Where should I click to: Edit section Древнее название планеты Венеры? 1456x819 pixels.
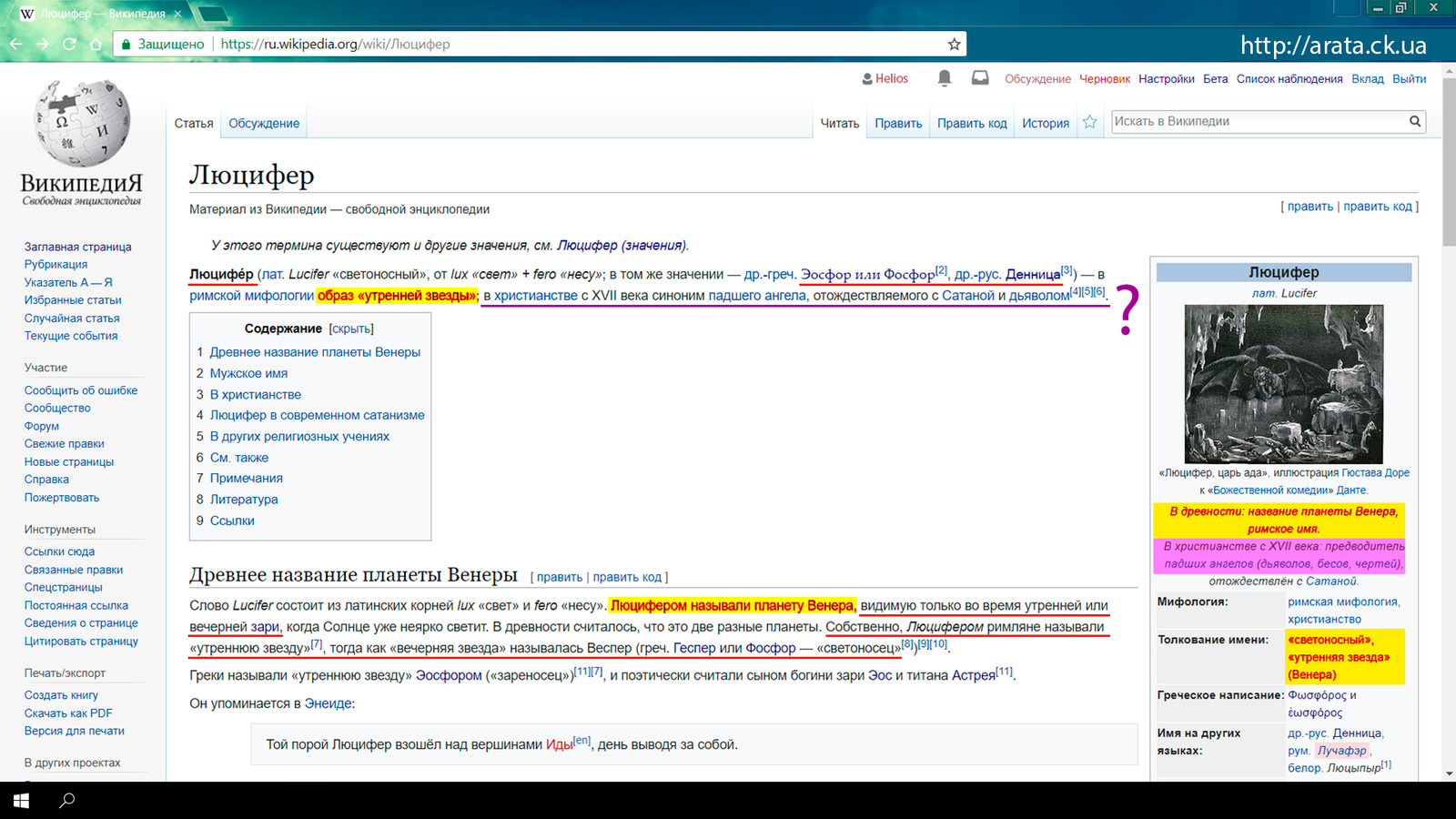[560, 577]
